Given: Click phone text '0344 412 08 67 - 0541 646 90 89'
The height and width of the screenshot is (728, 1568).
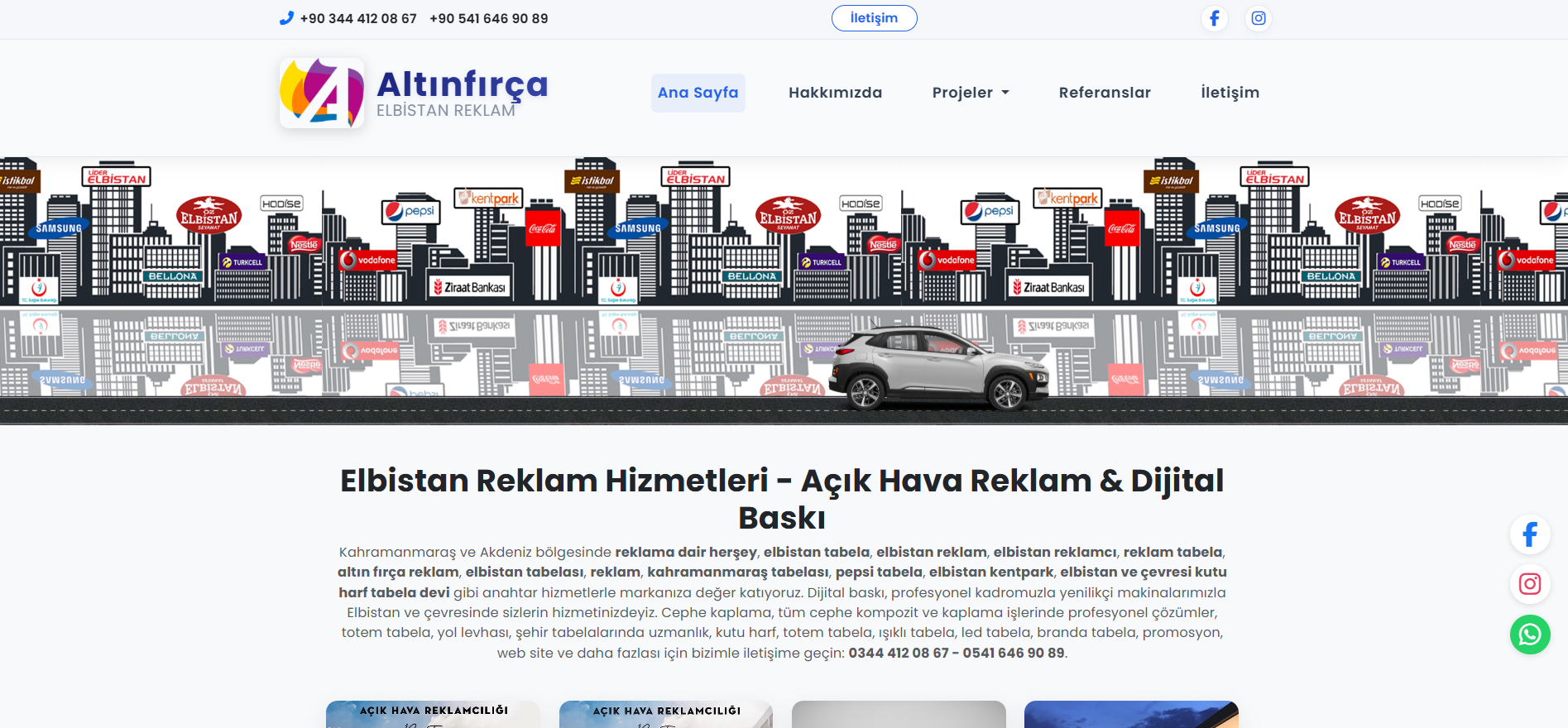Looking at the screenshot, I should pos(957,653).
